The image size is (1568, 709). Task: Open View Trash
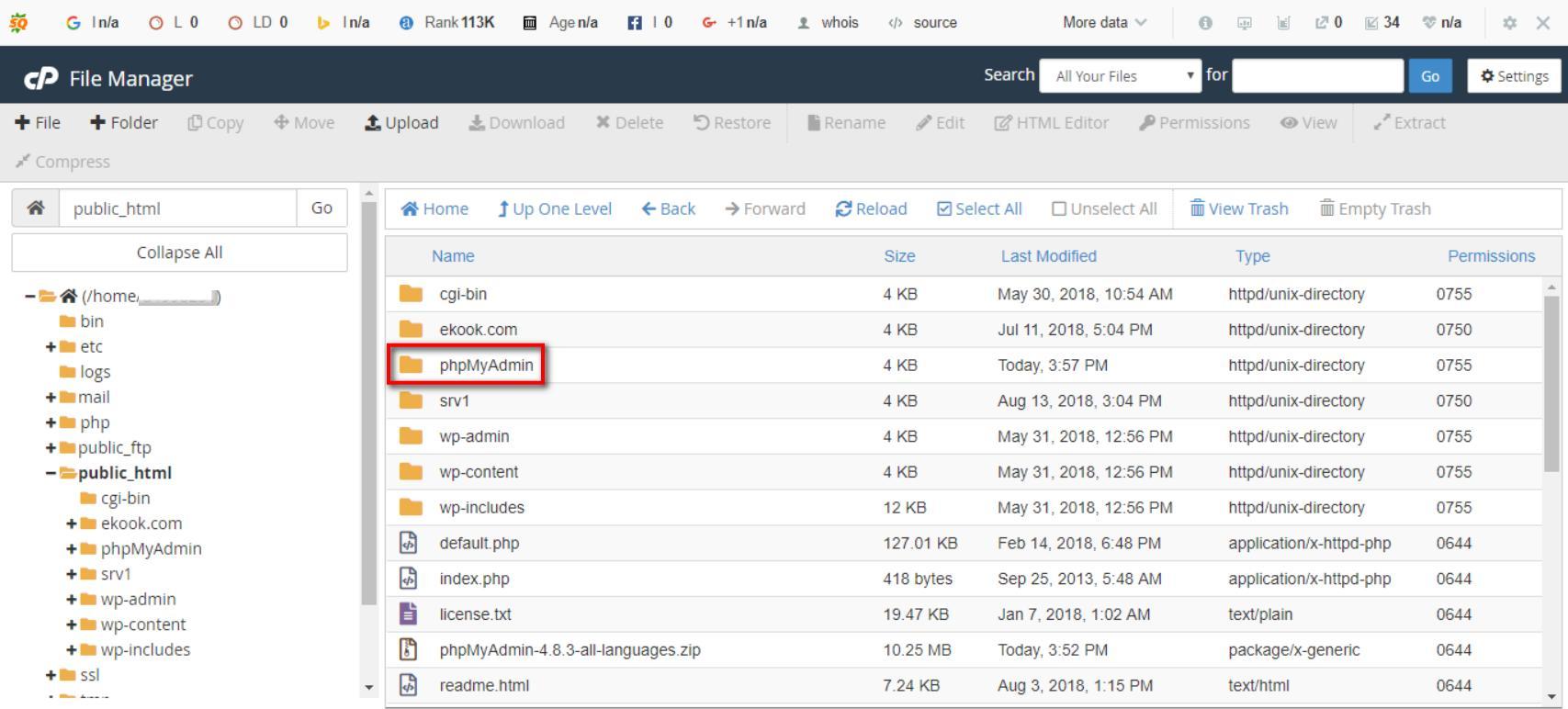(1239, 208)
